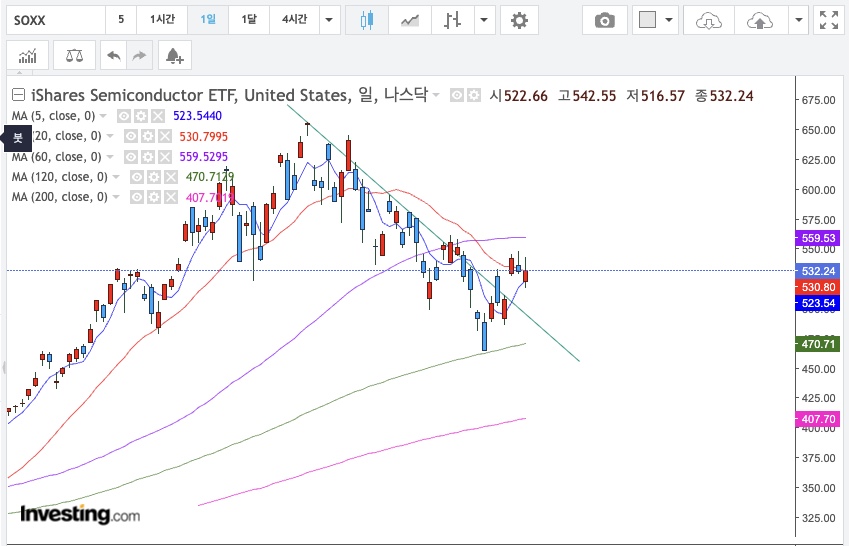This screenshot has width=852, height=546.
Task: Open MA (20, close, 0) dropdown
Action: (110, 136)
